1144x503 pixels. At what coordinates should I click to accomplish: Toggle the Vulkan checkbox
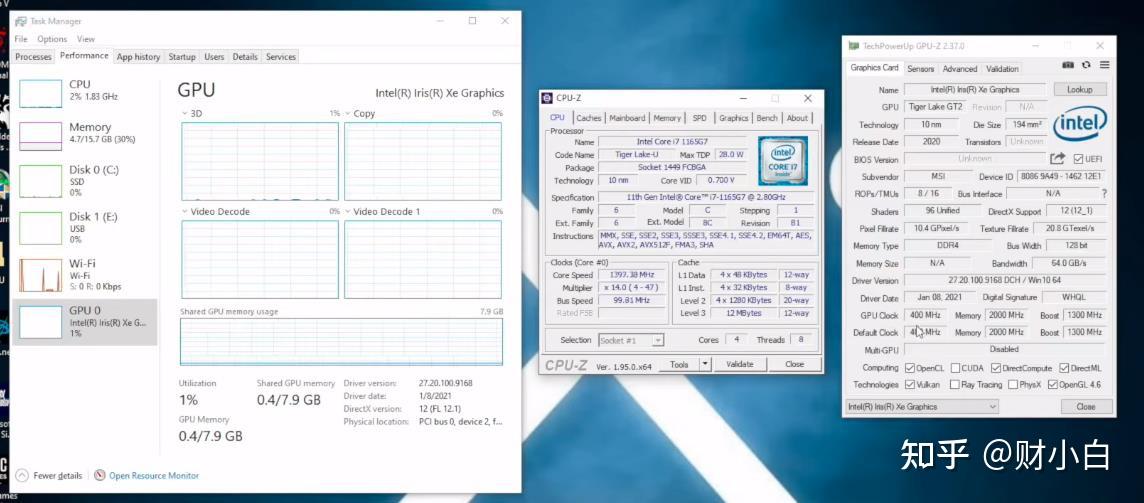pos(910,384)
